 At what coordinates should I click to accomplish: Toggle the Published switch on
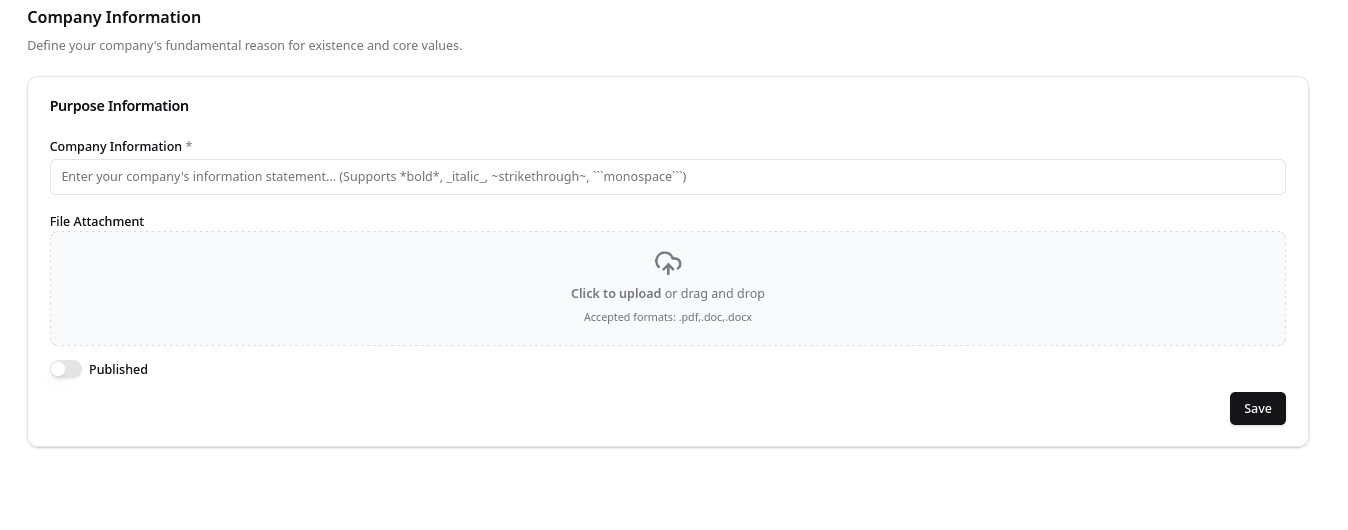click(x=66, y=369)
